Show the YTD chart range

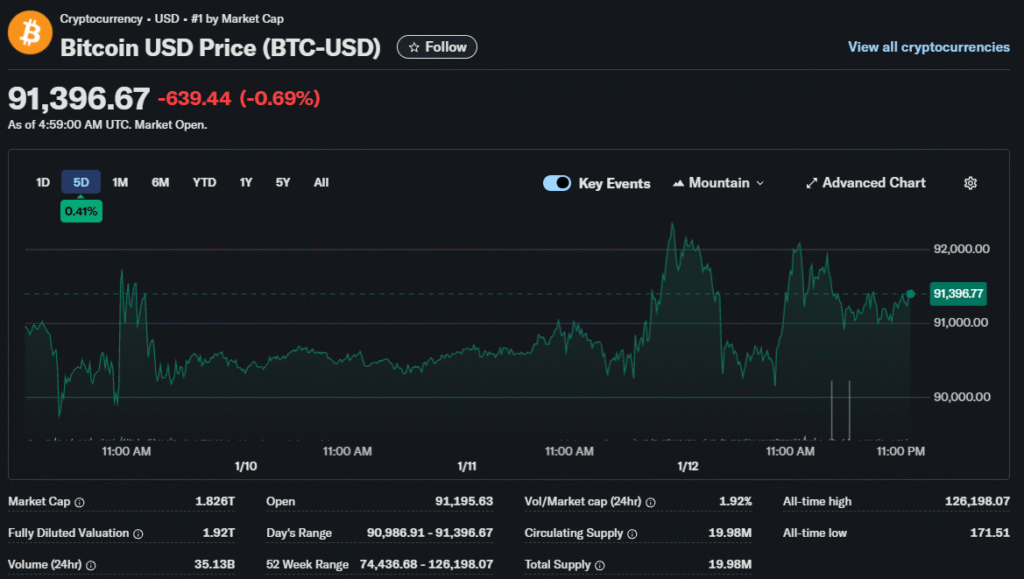(x=204, y=182)
